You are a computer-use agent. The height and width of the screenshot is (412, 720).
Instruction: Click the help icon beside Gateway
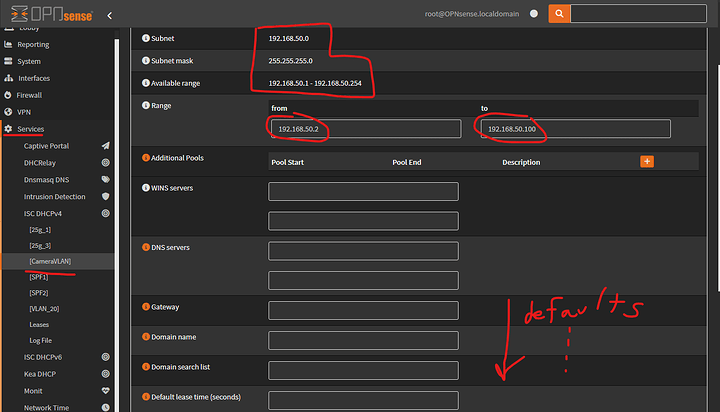[x=144, y=307]
